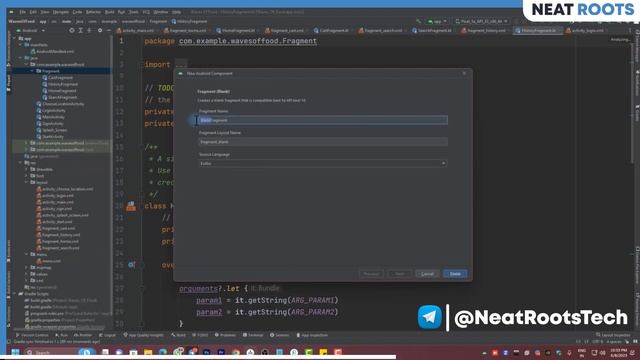Open the Help menu
The height and width of the screenshot is (360, 640).
tap(176, 12)
